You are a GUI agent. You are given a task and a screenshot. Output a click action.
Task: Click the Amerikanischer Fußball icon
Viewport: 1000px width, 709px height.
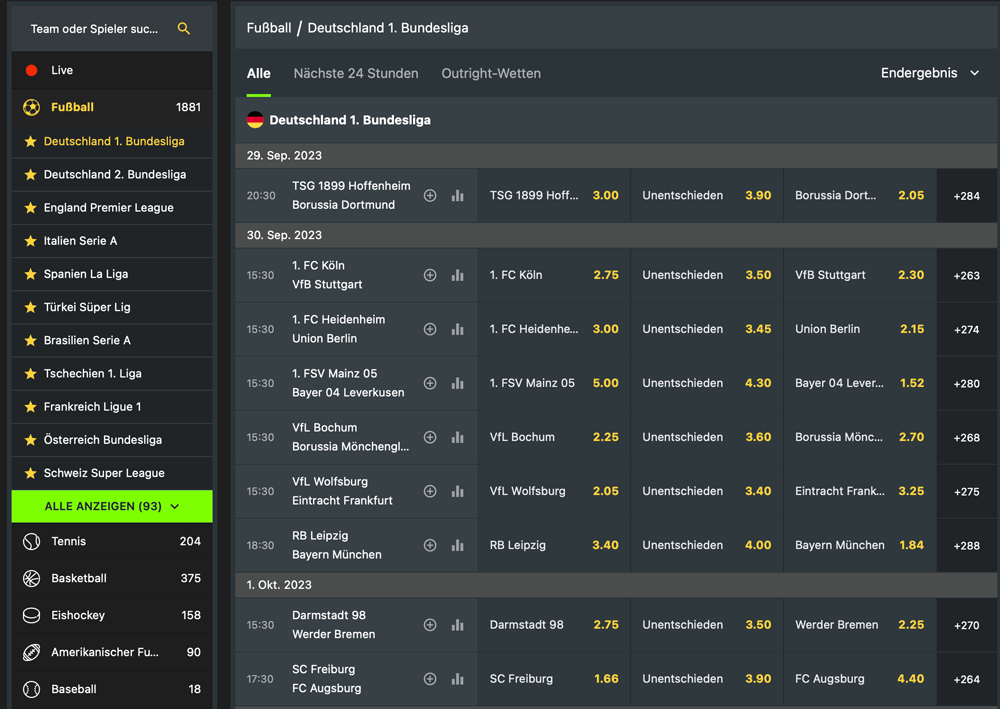[x=31, y=652]
